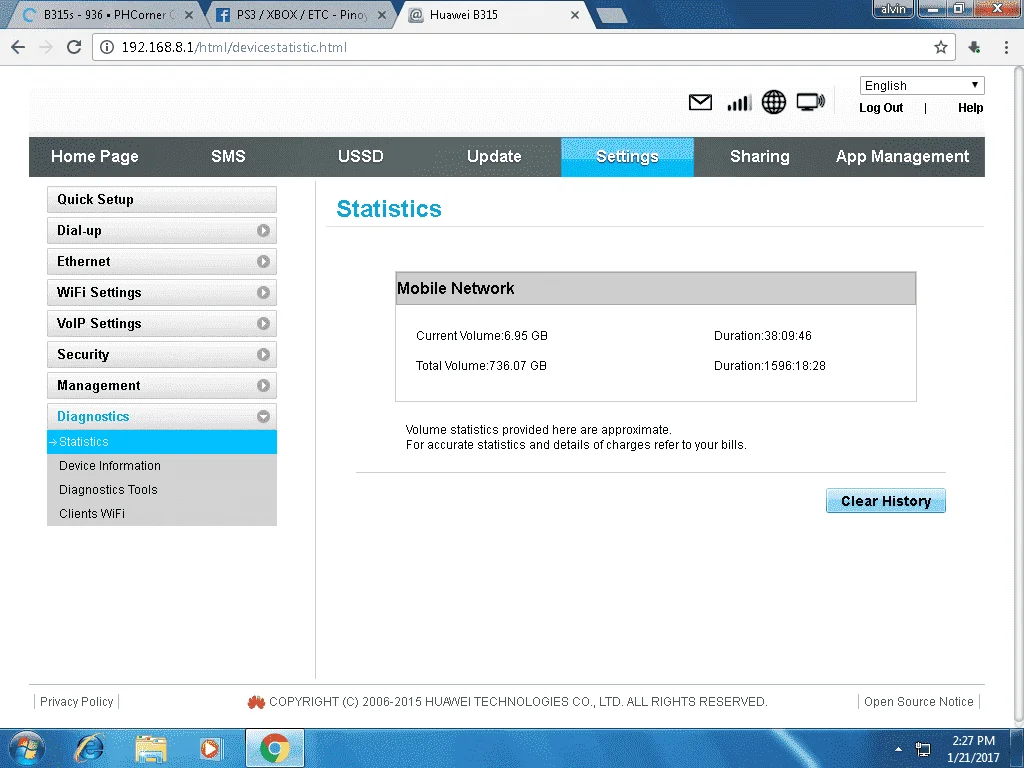Go to the Home Page tab
The height and width of the screenshot is (768, 1024).
pos(95,157)
